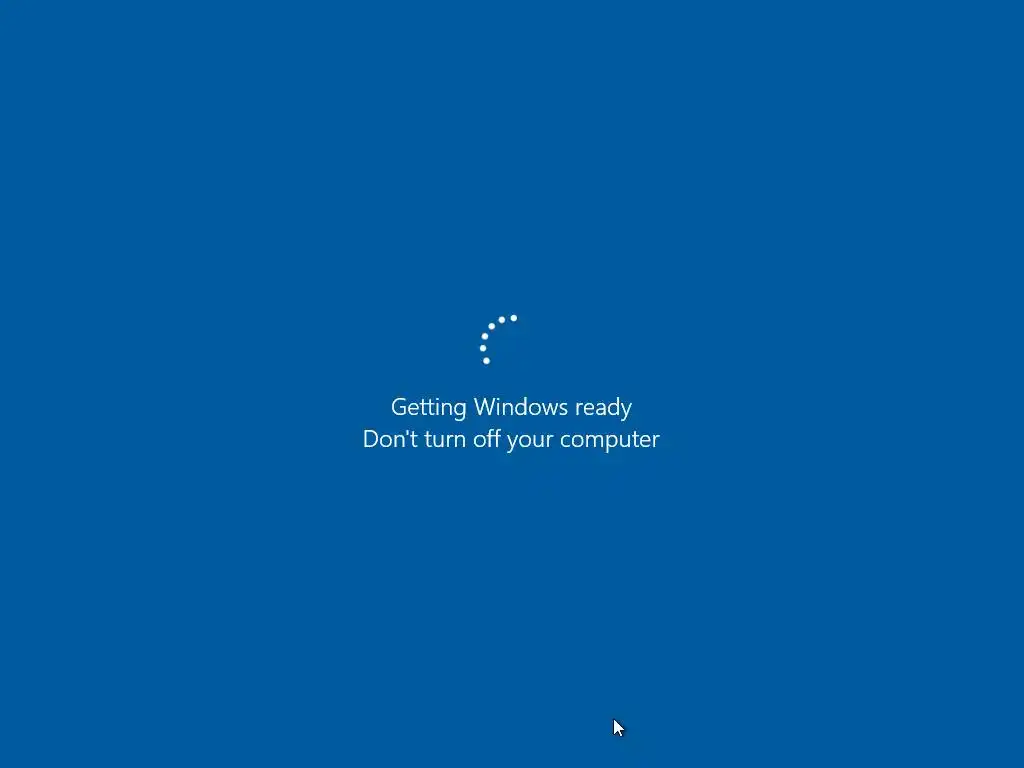Click the third spinner dot from the top
This screenshot has height=768, width=1024.
coord(492,327)
